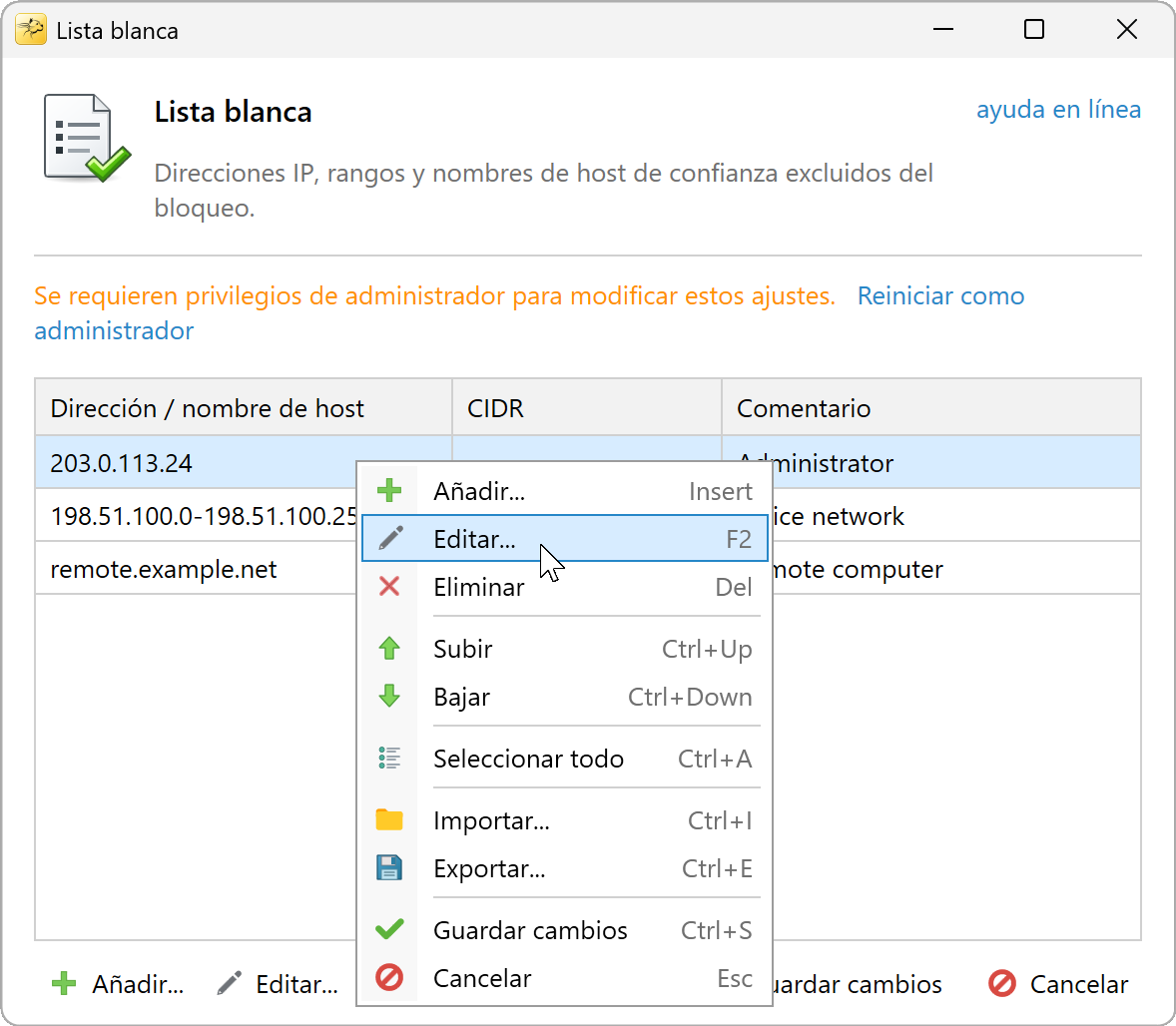This screenshot has width=1176, height=1026.
Task: Click the partly hidden Guardar cambios bottom button
Action: [858, 983]
